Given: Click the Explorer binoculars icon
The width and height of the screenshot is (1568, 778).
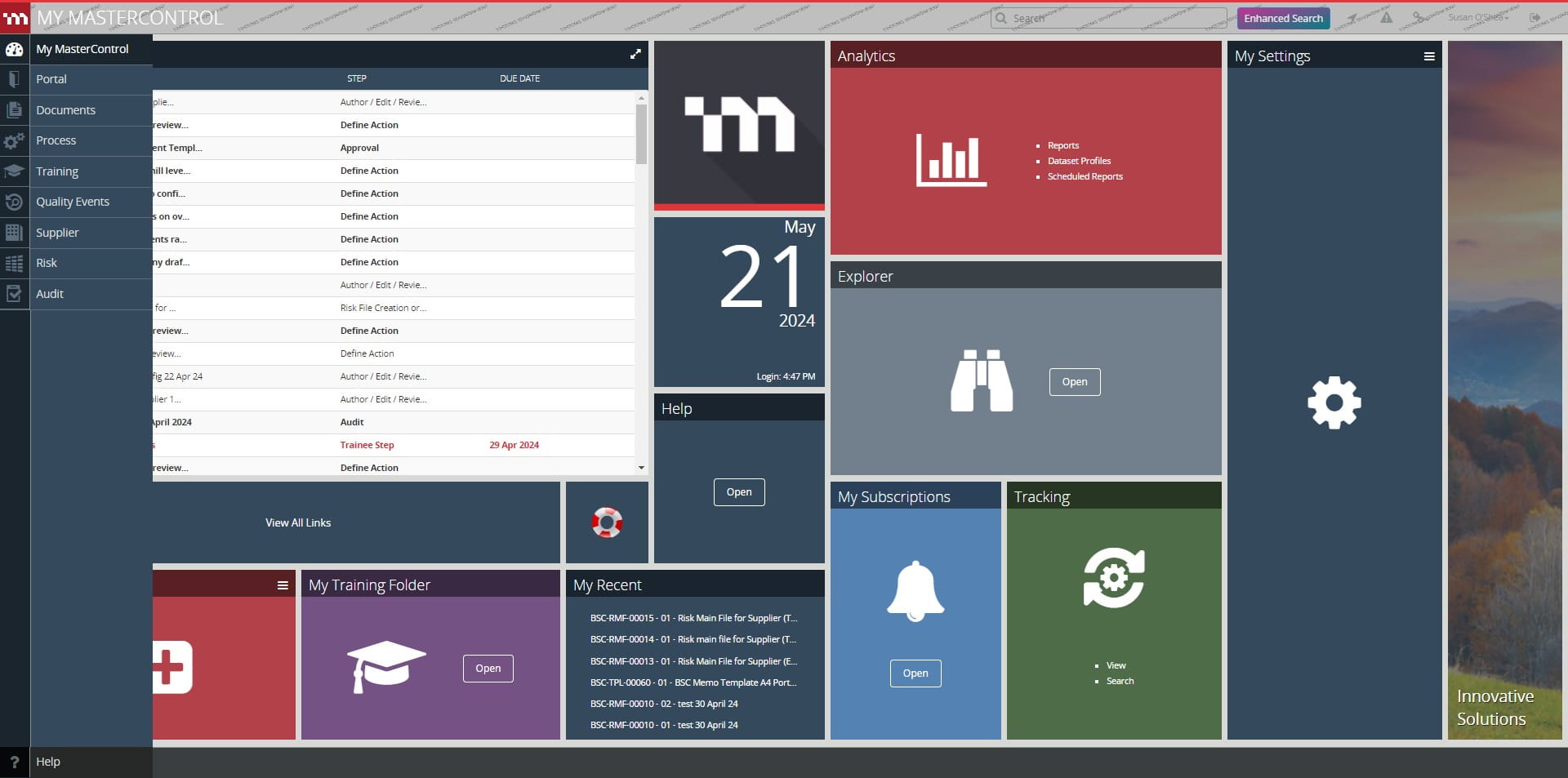Looking at the screenshot, I should pos(981,381).
